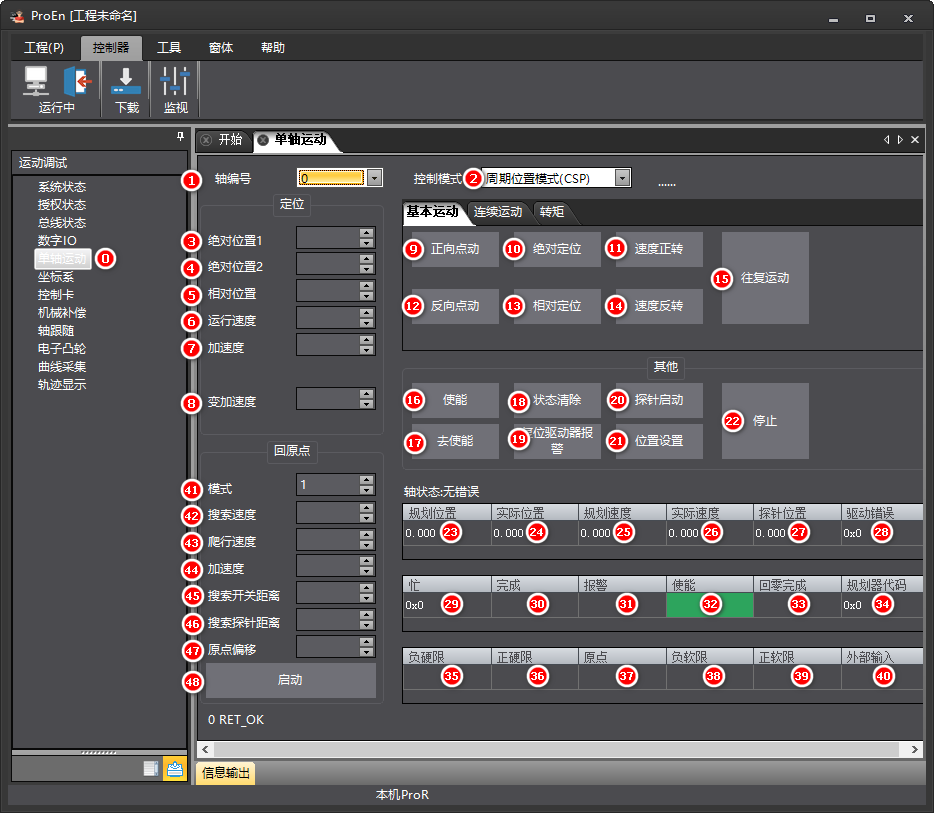Click the 速度反转 button
Screen dimensions: 934x813
(x=659, y=306)
